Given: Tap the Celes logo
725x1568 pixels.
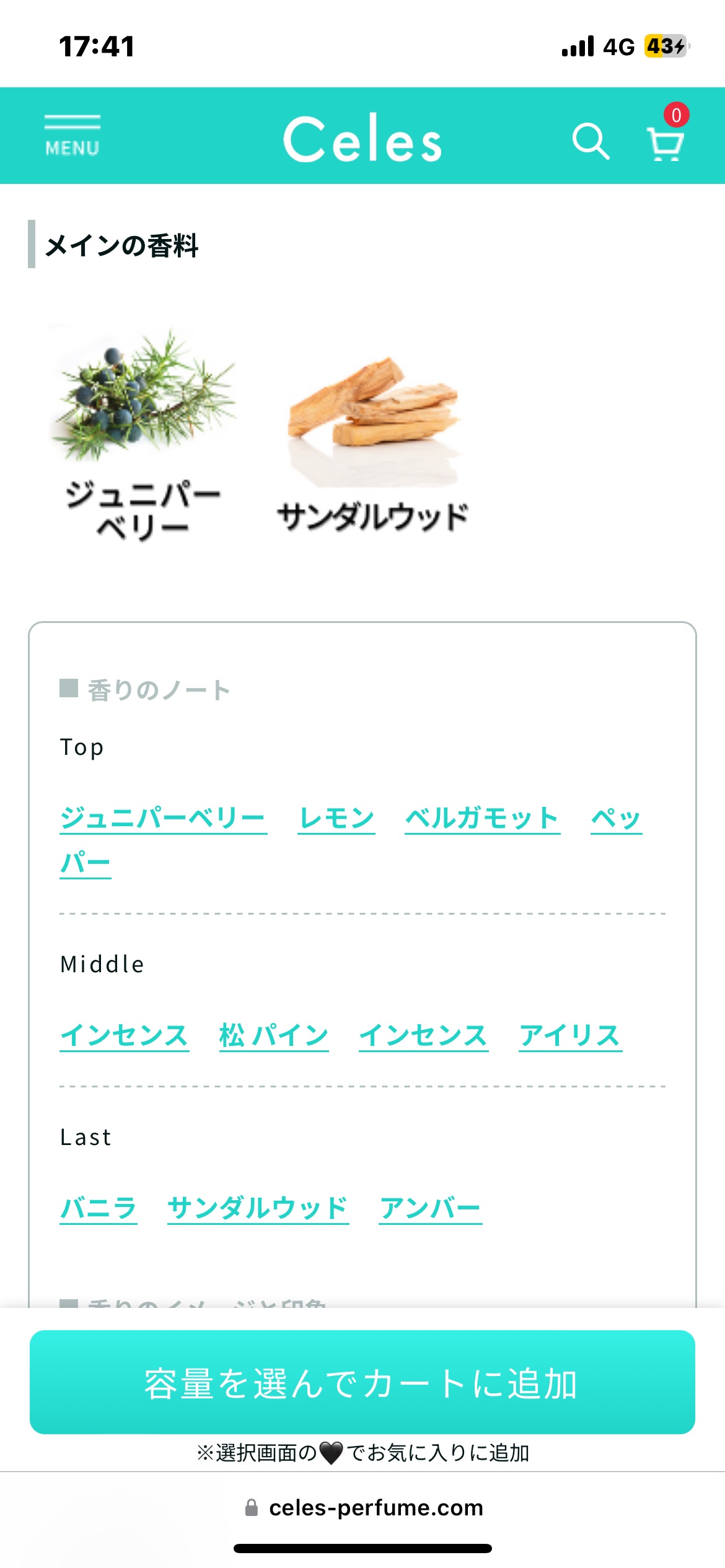Looking at the screenshot, I should (362, 139).
